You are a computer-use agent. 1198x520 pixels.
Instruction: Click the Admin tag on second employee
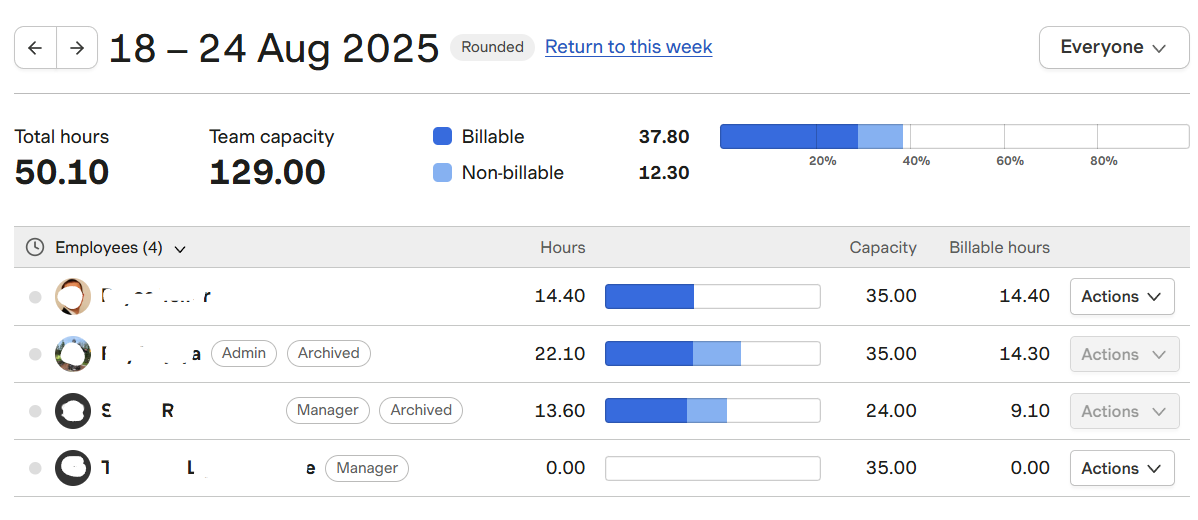point(244,353)
